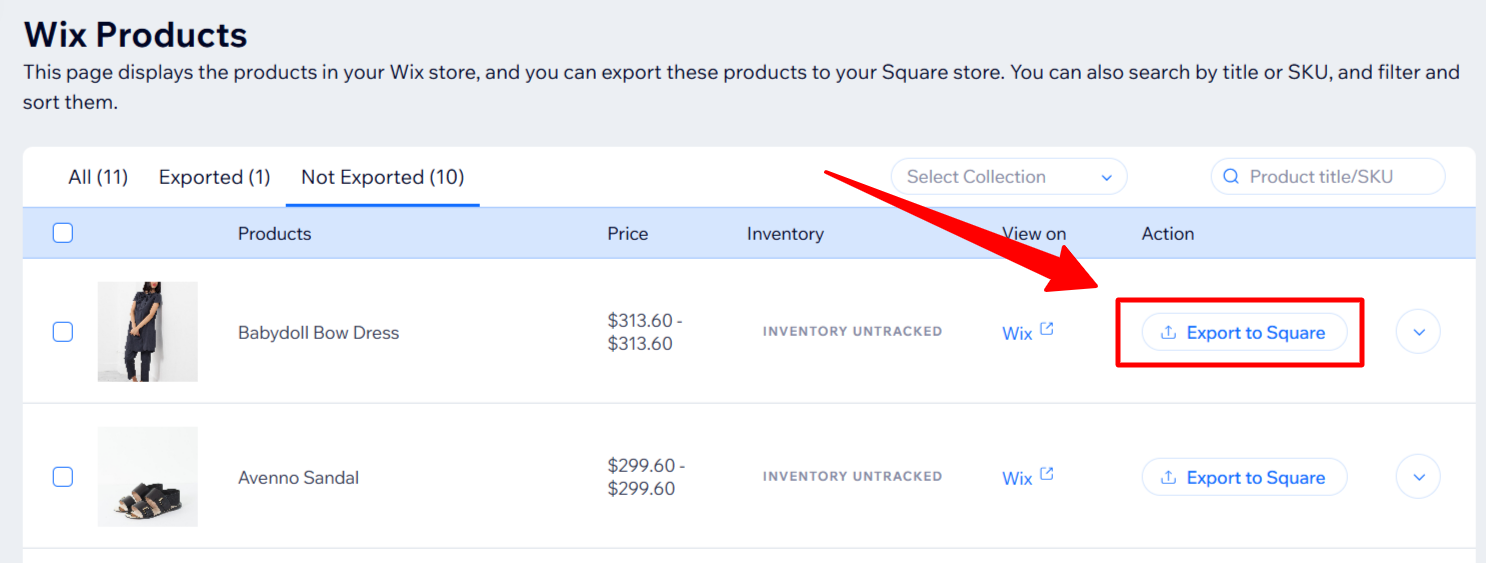Image resolution: width=1486 pixels, height=563 pixels.
Task: Export Avenno Sandal to Square
Action: coord(1245,478)
